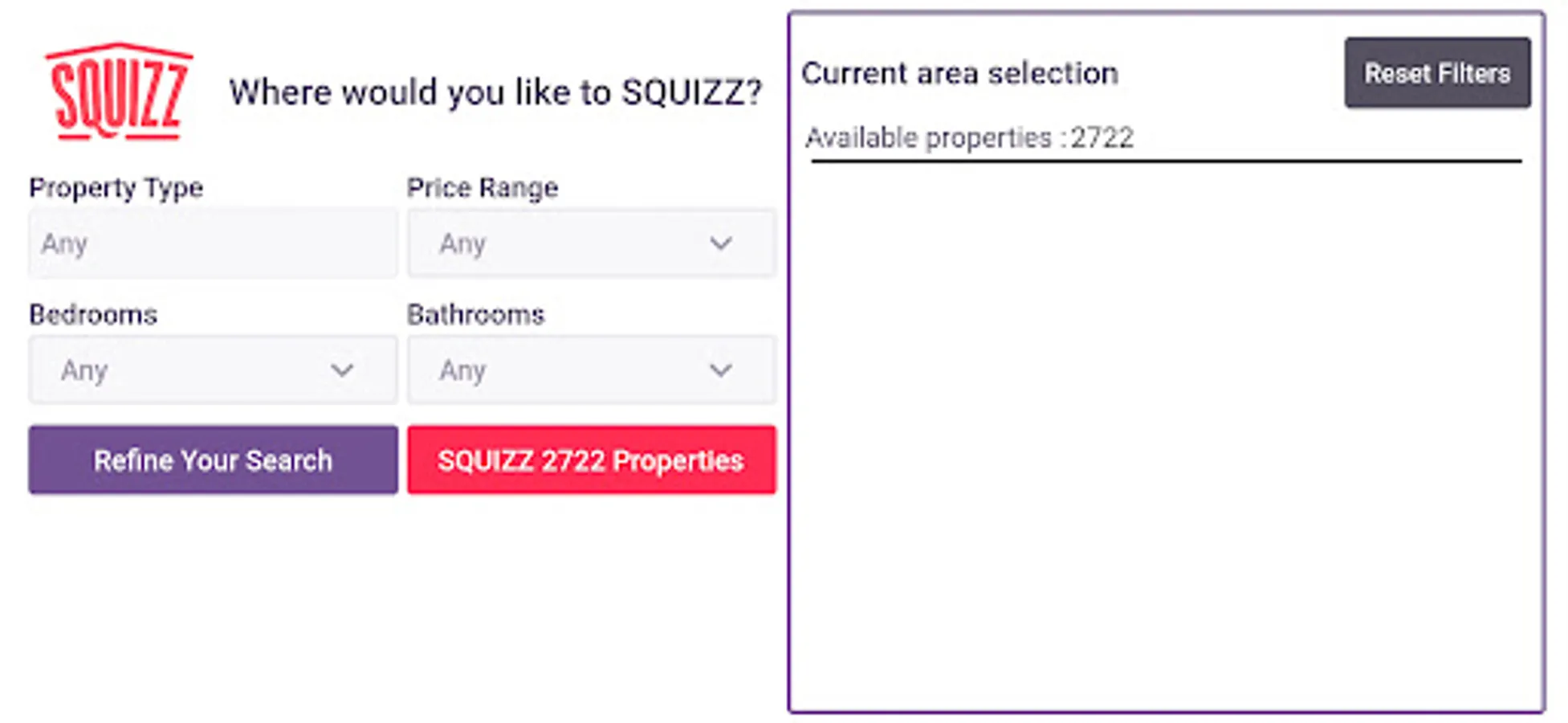Click the empty area selection list

[1166, 434]
